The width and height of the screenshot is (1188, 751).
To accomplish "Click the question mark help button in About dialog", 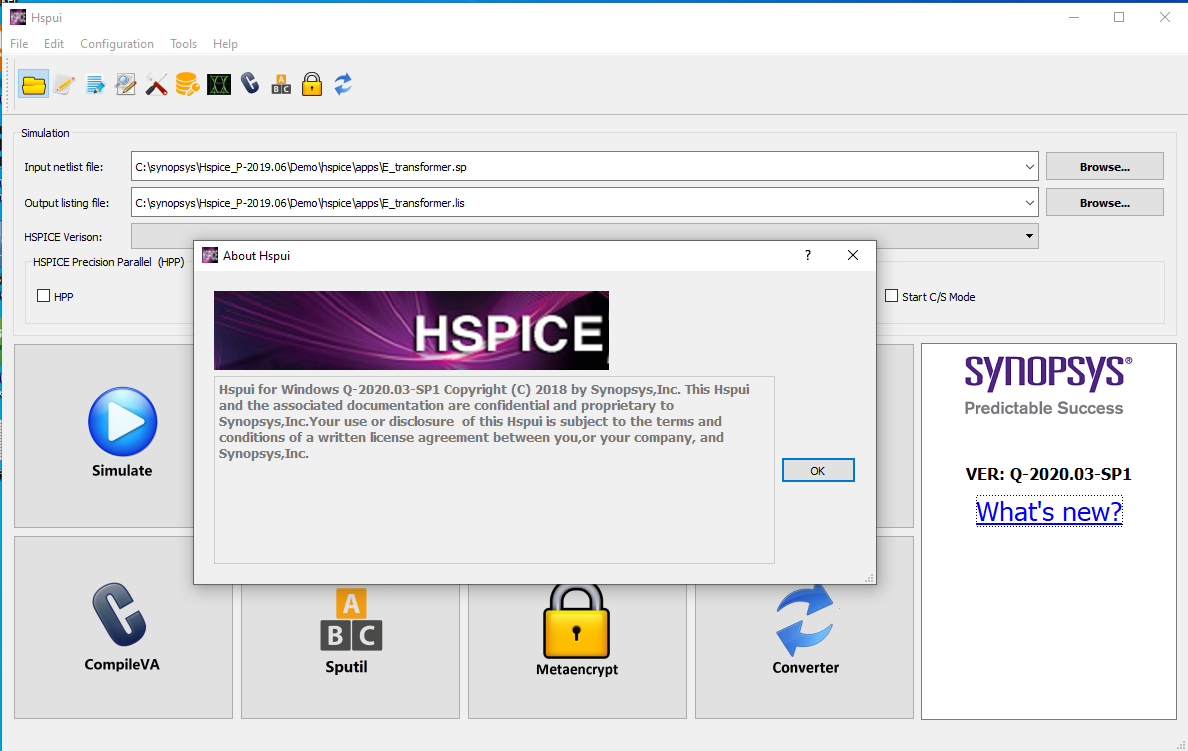I will 808,255.
